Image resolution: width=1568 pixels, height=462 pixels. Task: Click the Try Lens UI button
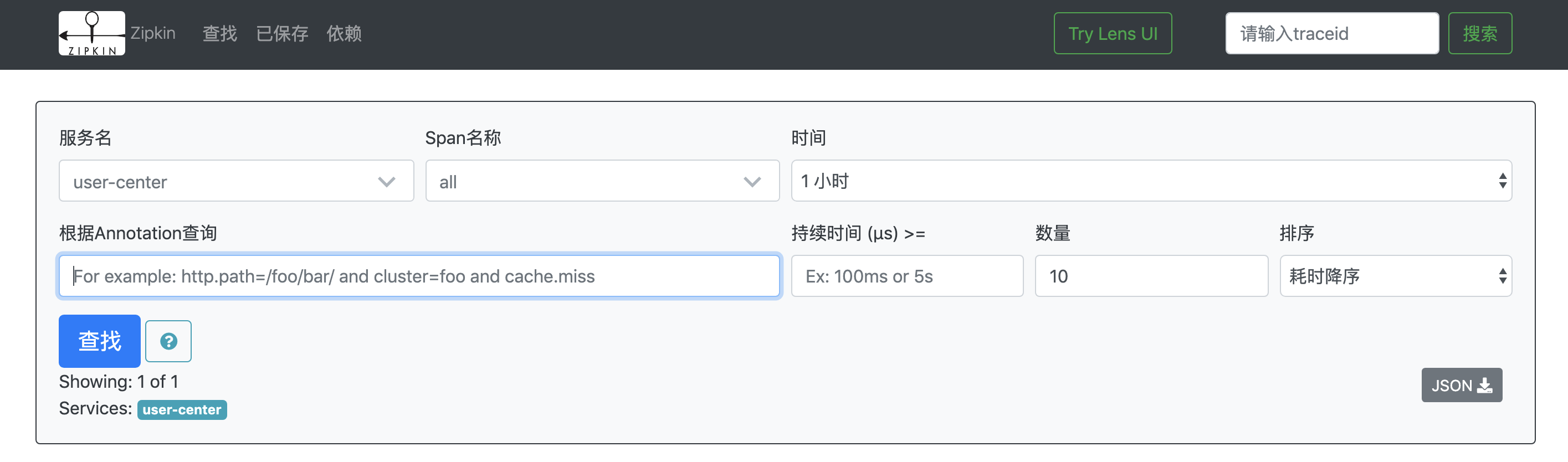[1113, 33]
